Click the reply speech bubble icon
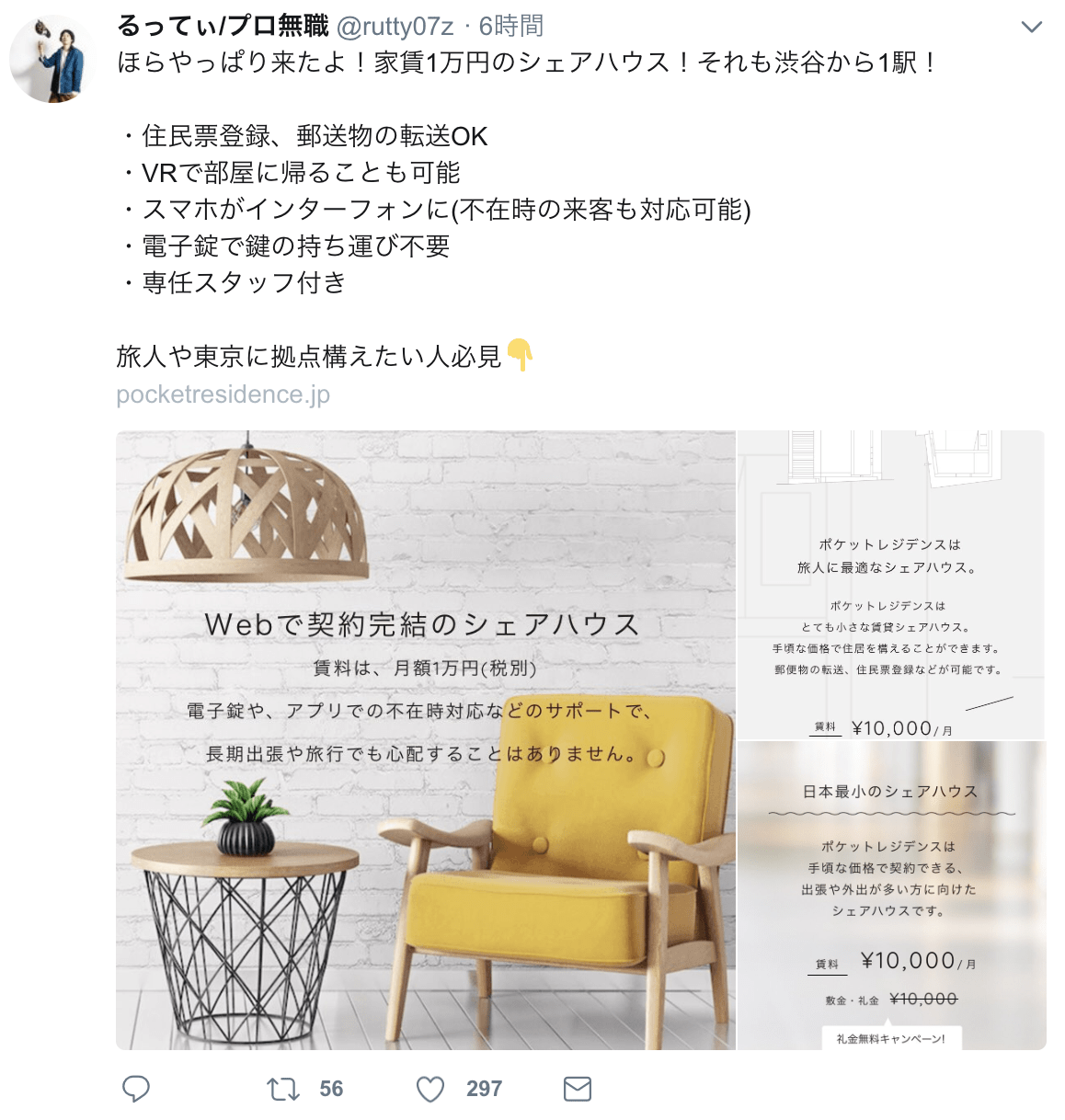Viewport: 1065px width, 1120px height. [136, 1089]
